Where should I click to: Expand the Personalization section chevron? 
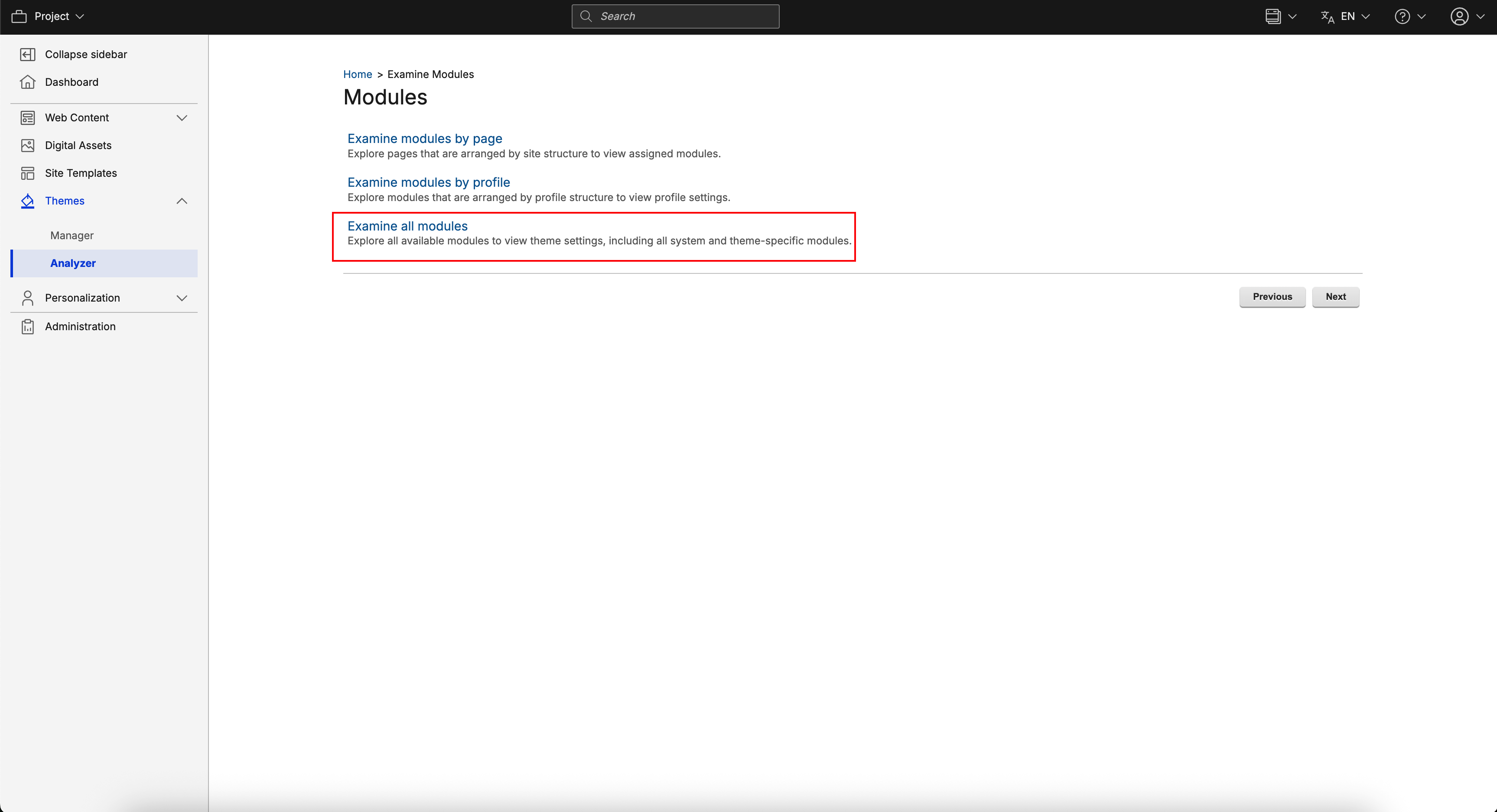pyautogui.click(x=182, y=298)
